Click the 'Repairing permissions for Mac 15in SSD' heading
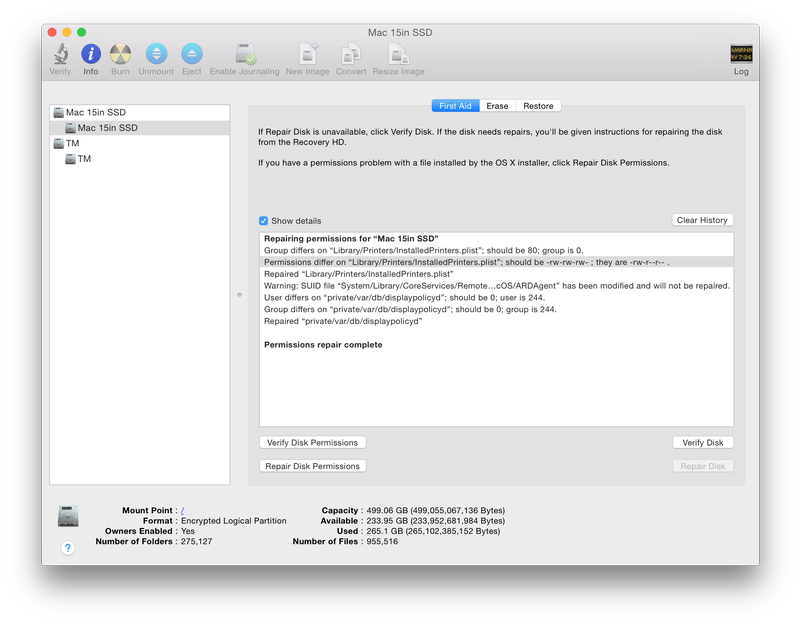Image resolution: width=800 pixels, height=624 pixels. 496,239
